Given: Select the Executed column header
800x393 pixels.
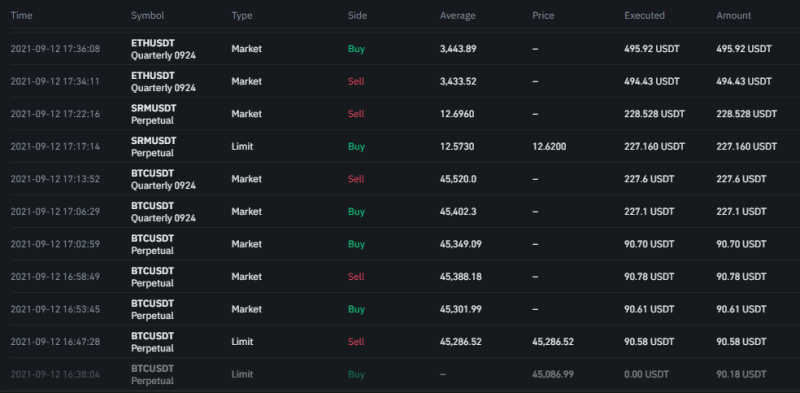Looking at the screenshot, I should 644,15.
